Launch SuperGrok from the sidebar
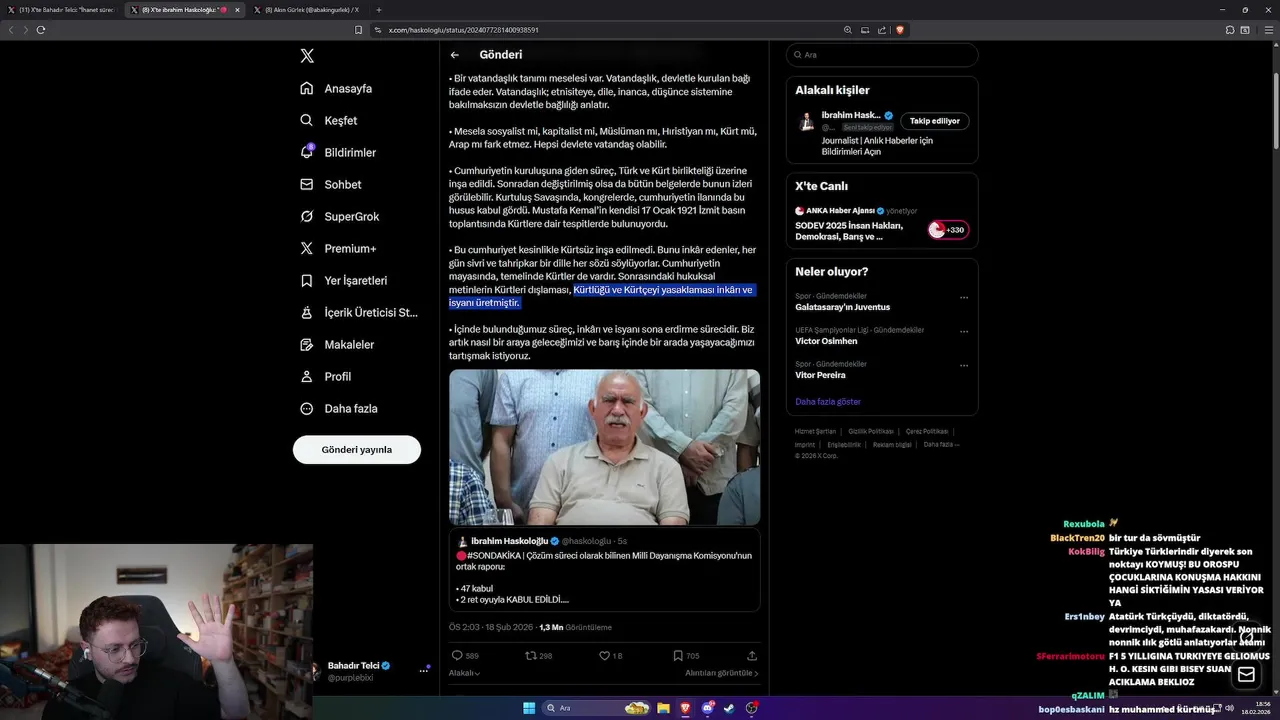The width and height of the screenshot is (1280, 720). (339, 216)
